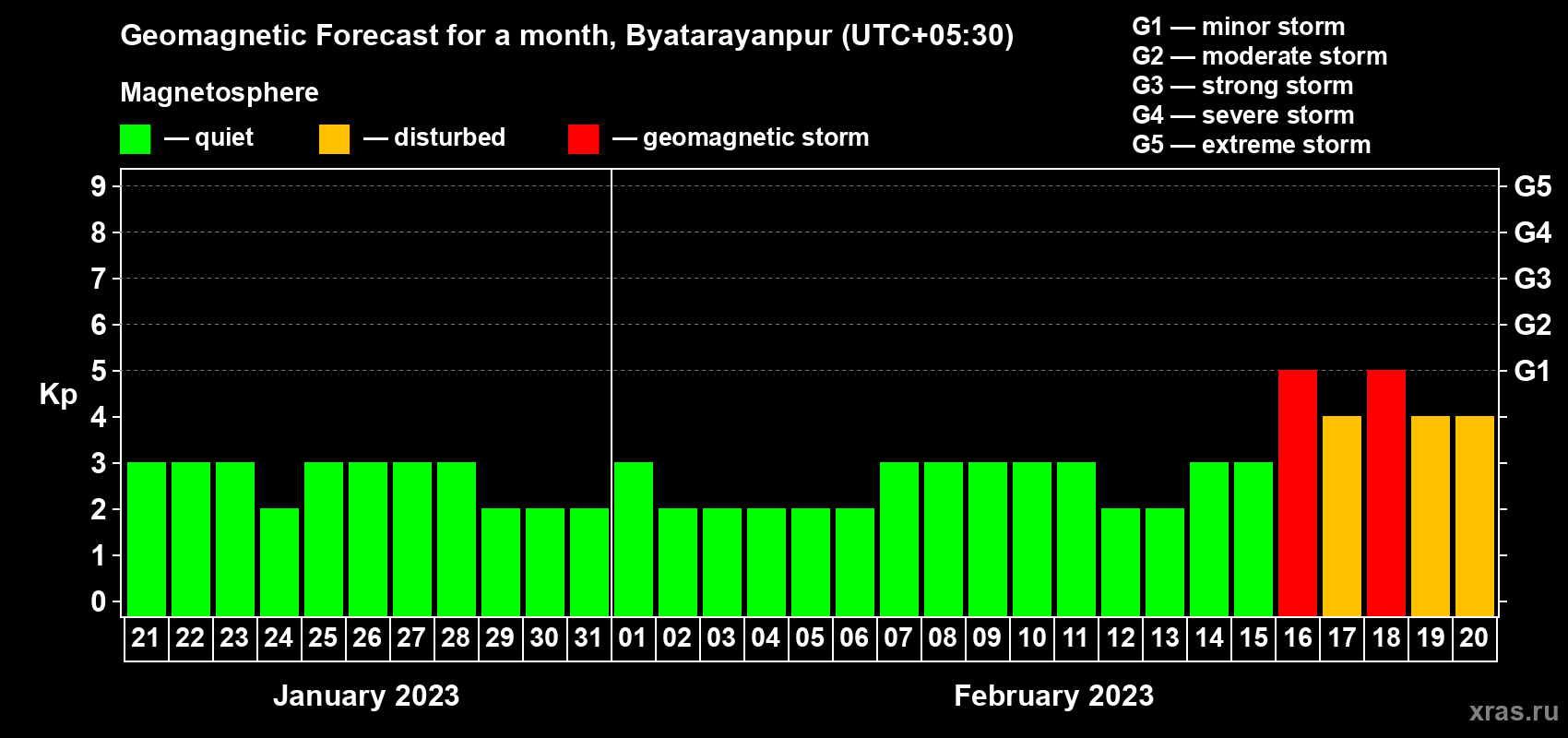Click the orange disturbed legend swatch

point(334,139)
